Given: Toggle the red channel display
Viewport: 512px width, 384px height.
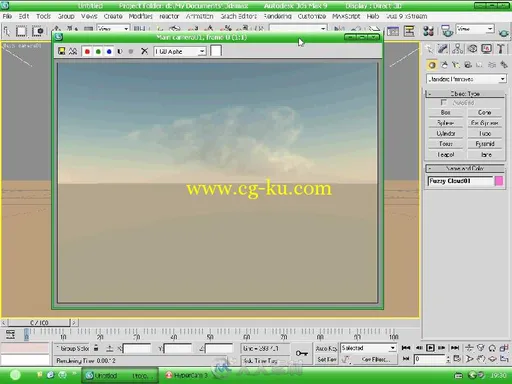Looking at the screenshot, I should [87, 52].
